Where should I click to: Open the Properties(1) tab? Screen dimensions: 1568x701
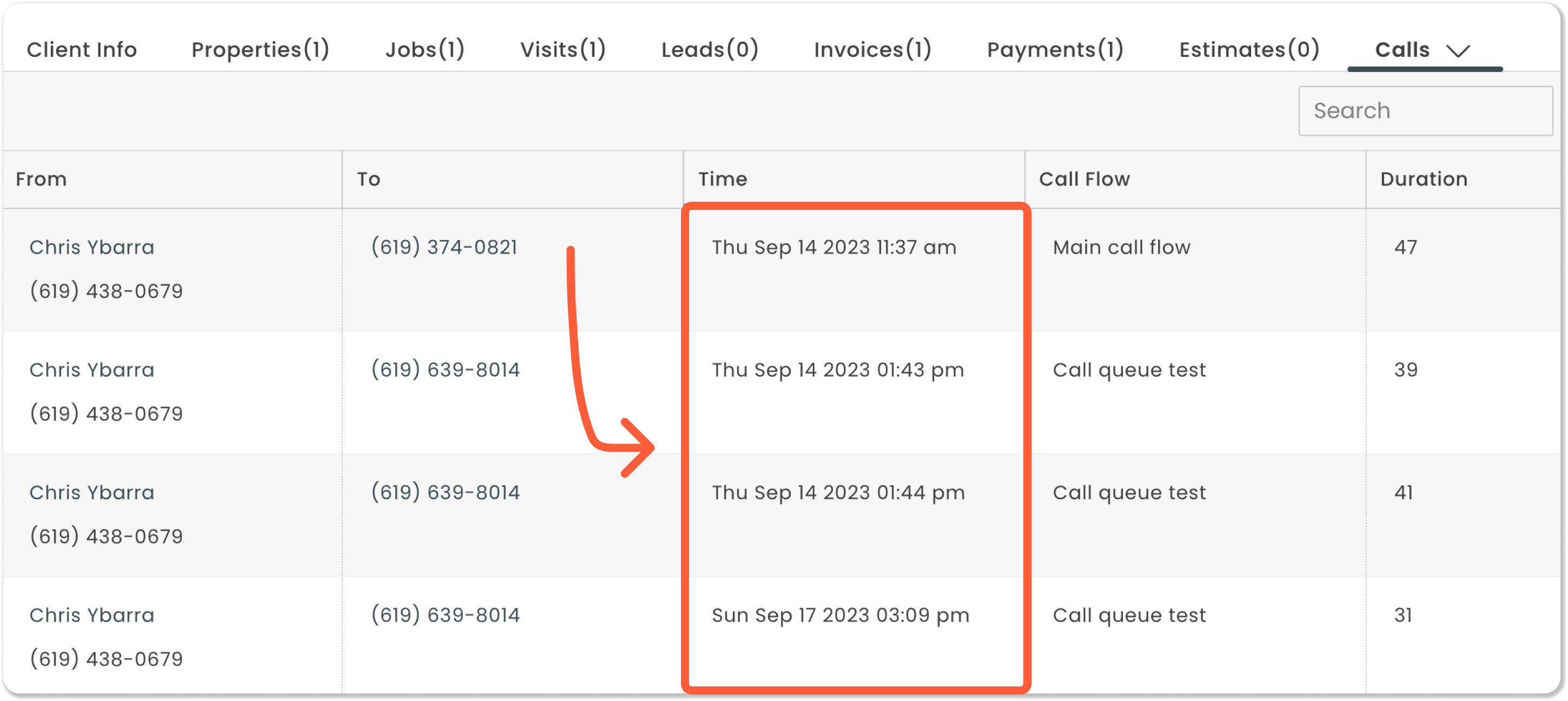(260, 50)
